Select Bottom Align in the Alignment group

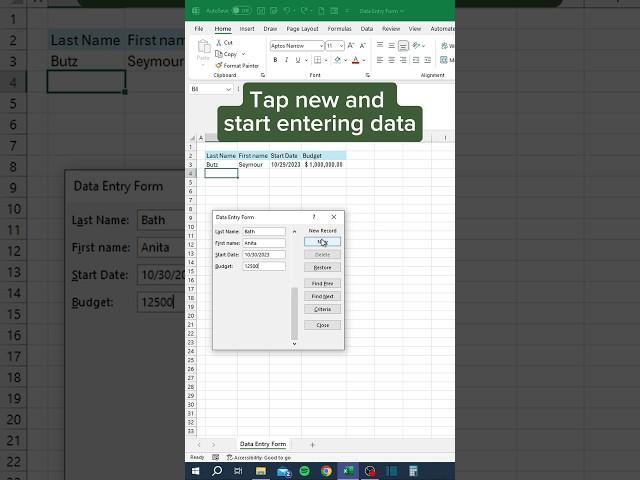tap(403, 45)
